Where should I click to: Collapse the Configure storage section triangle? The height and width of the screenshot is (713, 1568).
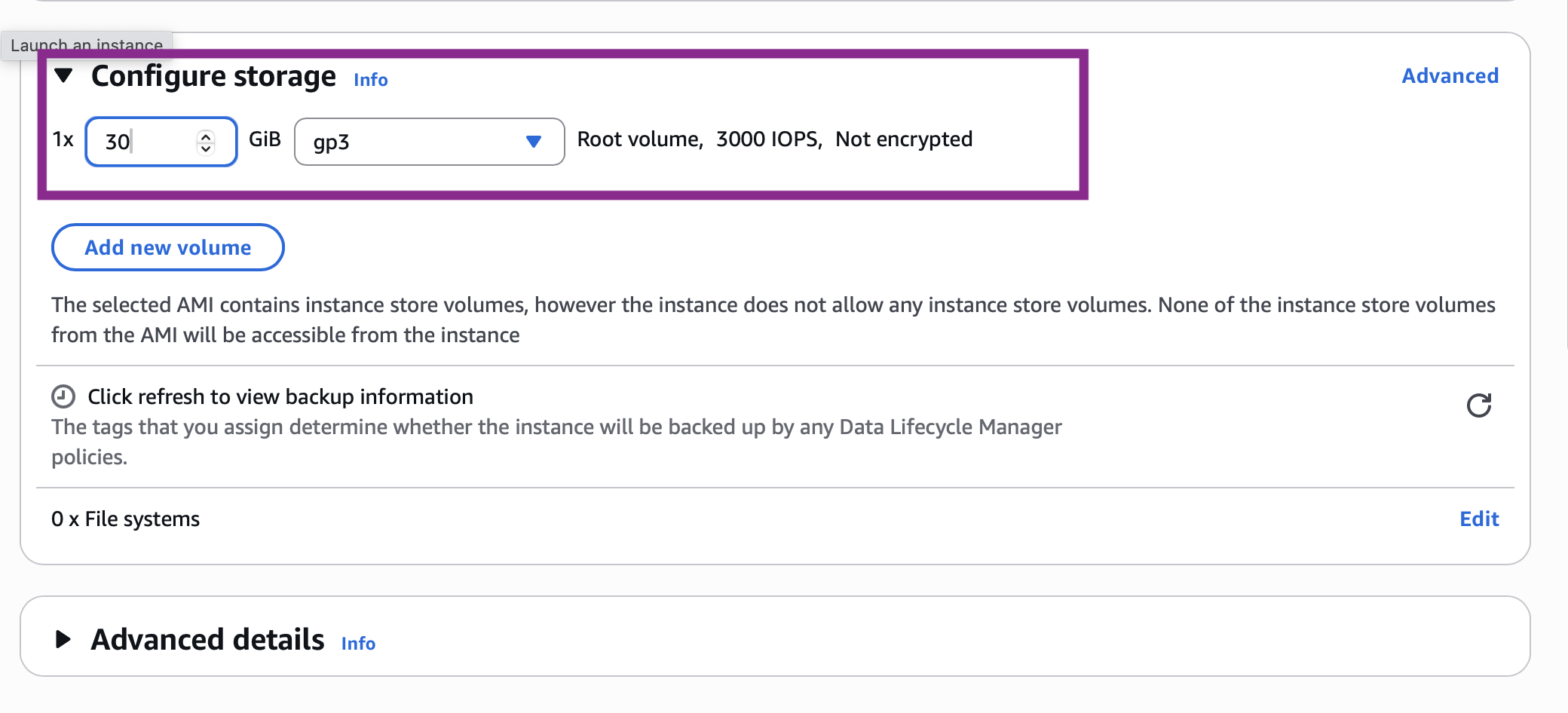(x=64, y=75)
